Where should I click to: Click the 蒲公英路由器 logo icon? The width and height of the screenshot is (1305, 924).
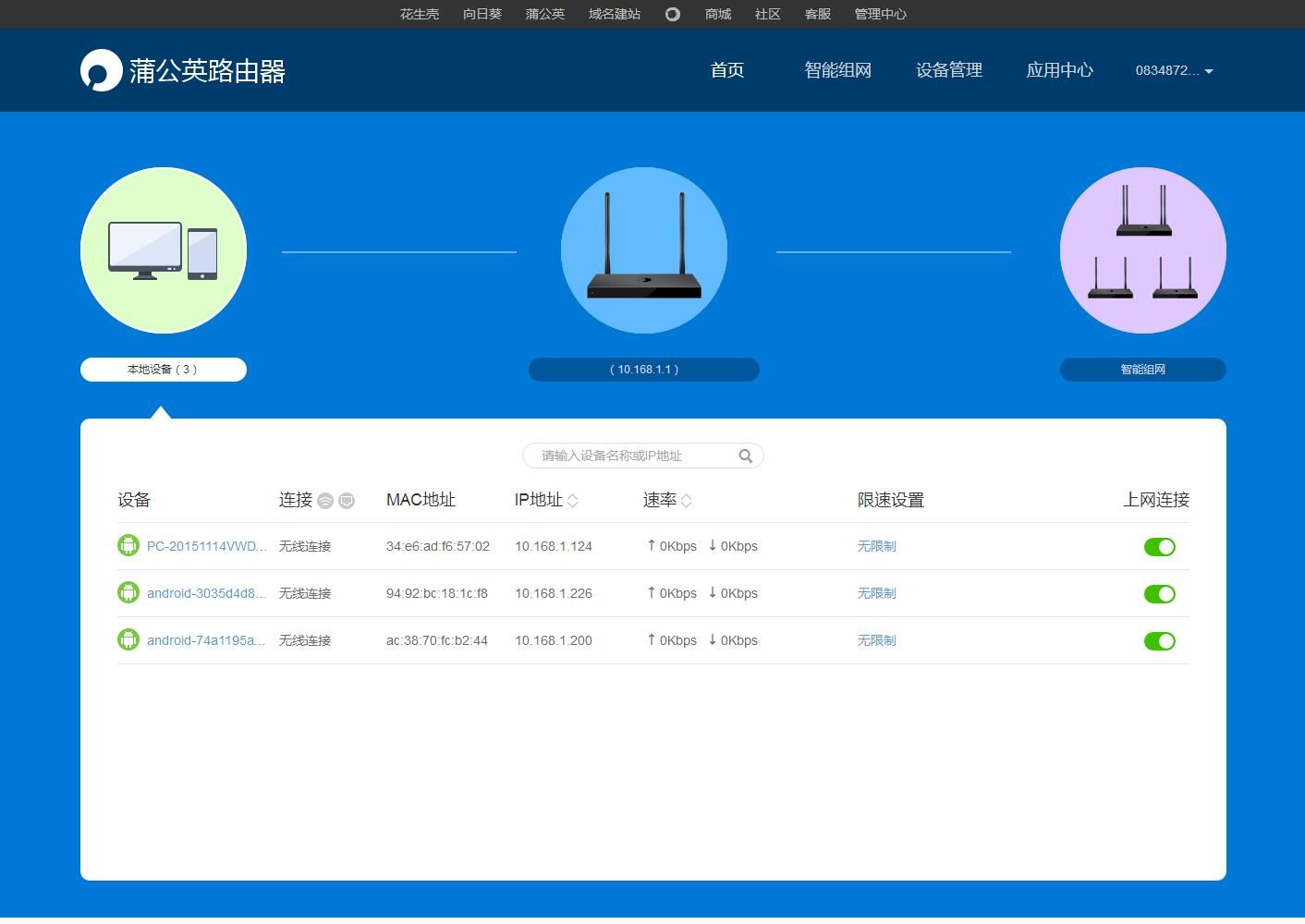pyautogui.click(x=101, y=70)
